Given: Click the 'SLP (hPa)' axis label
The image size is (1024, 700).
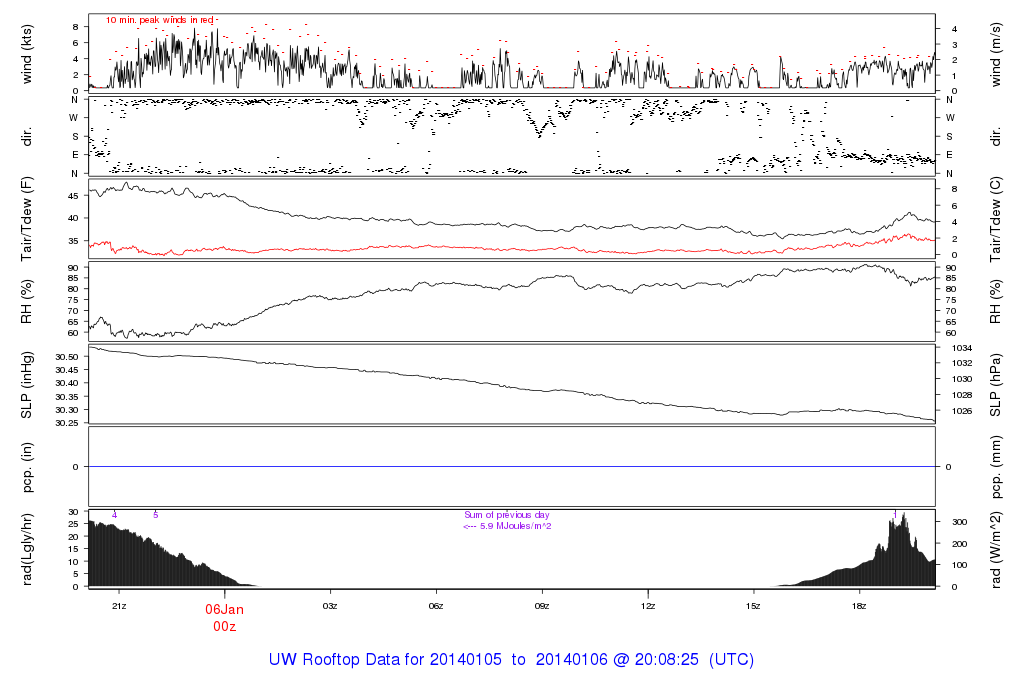Looking at the screenshot, I should pyautogui.click(x=996, y=384).
